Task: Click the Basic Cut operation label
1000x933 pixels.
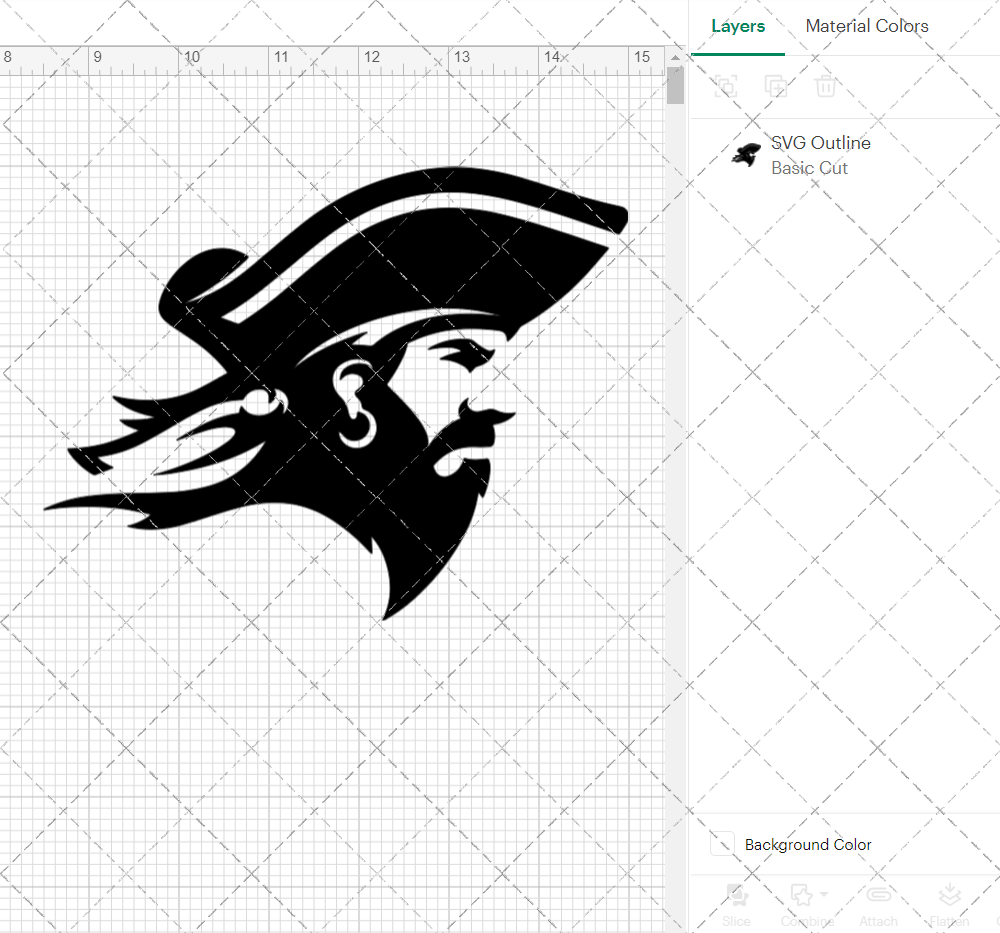Action: pyautogui.click(x=809, y=168)
